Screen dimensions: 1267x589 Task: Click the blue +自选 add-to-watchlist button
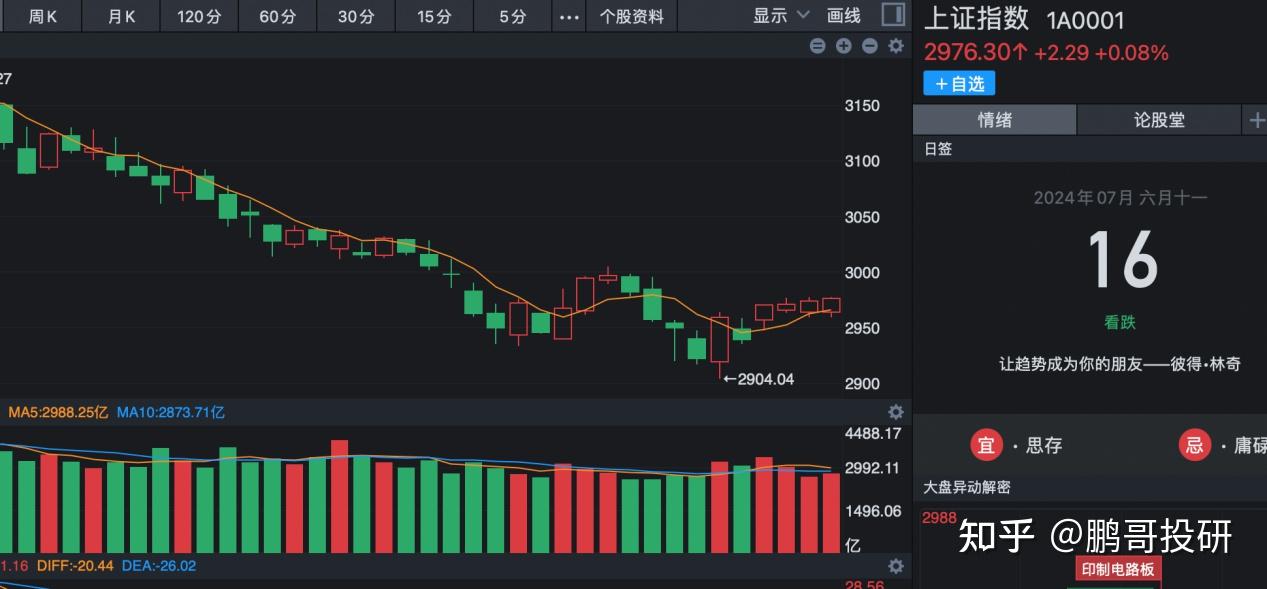(x=958, y=83)
